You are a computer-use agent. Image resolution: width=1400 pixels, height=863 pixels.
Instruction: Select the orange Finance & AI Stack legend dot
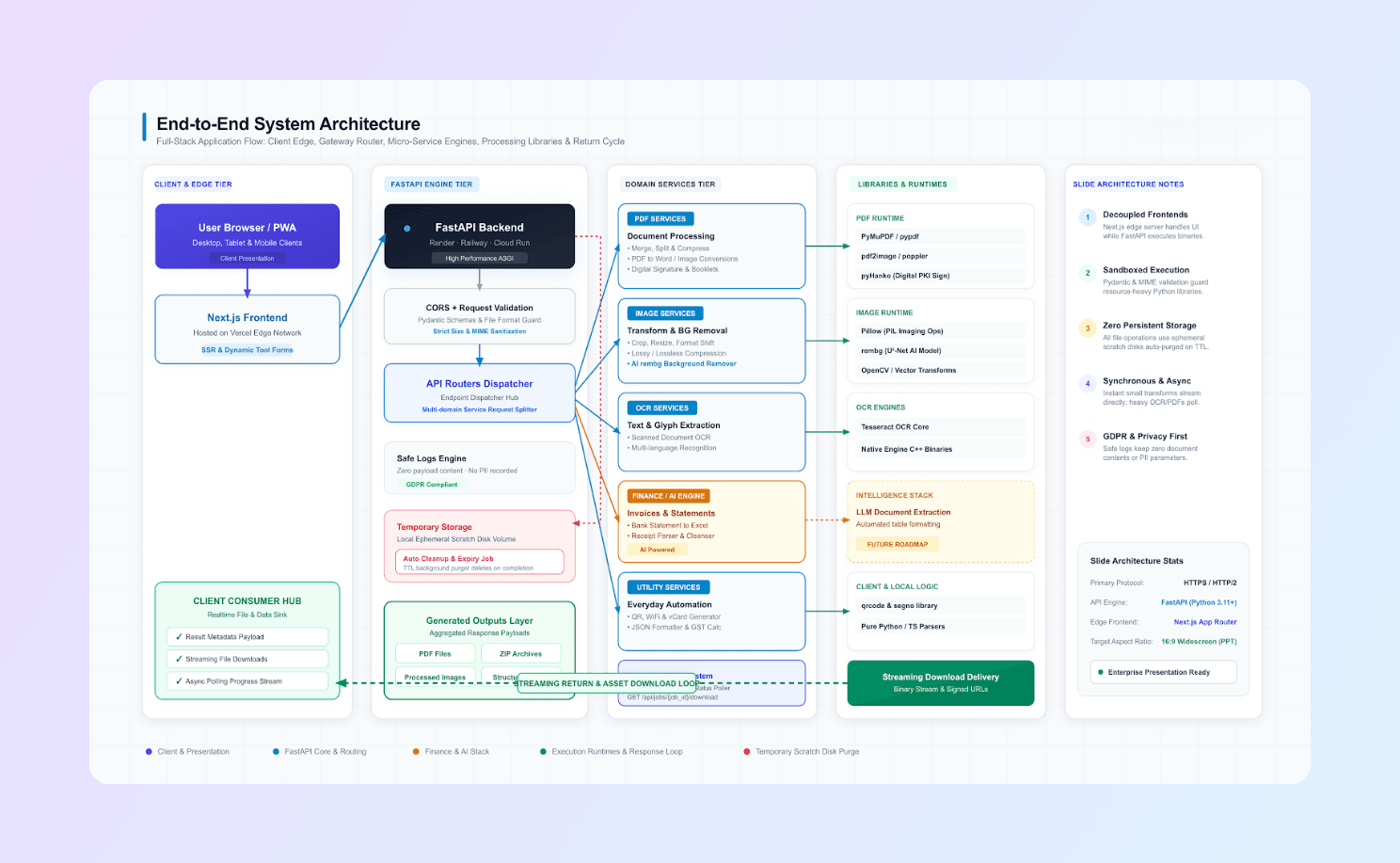[416, 752]
